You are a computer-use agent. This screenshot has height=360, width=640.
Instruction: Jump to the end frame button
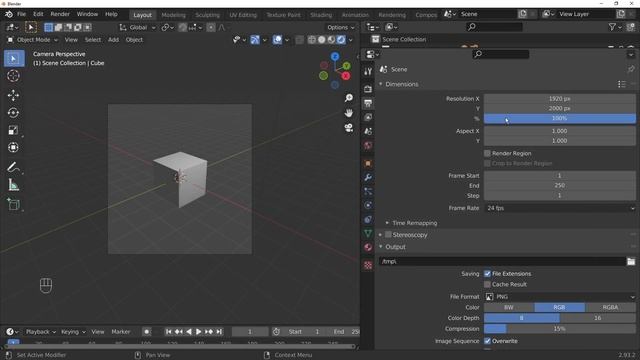point(219,332)
